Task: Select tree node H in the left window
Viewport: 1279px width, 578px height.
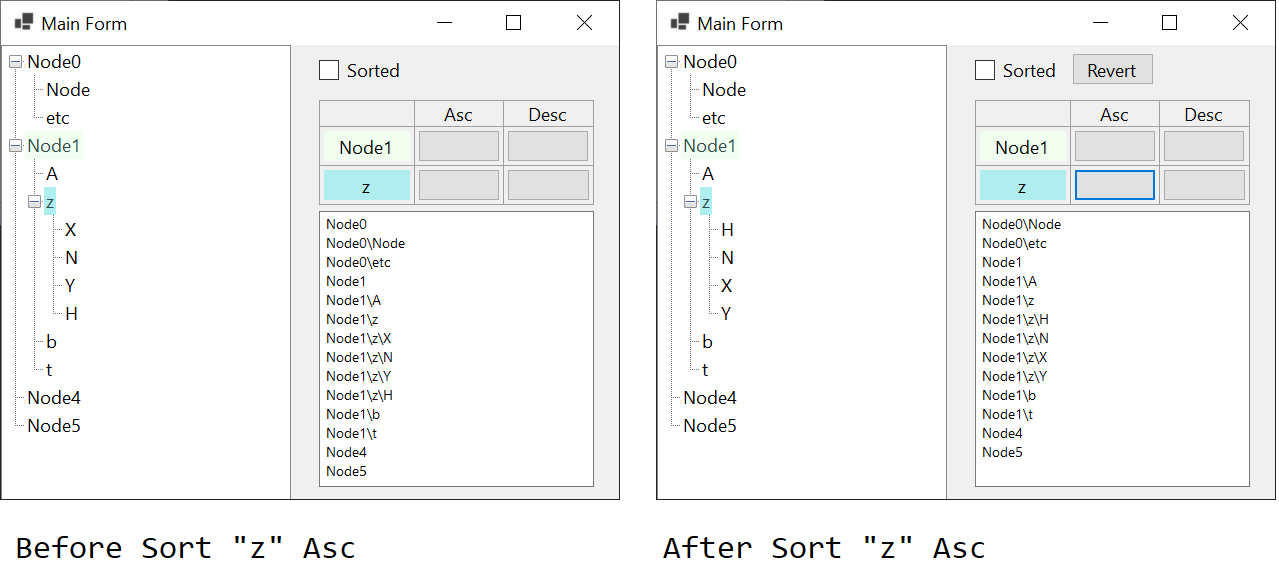Action: point(72,314)
